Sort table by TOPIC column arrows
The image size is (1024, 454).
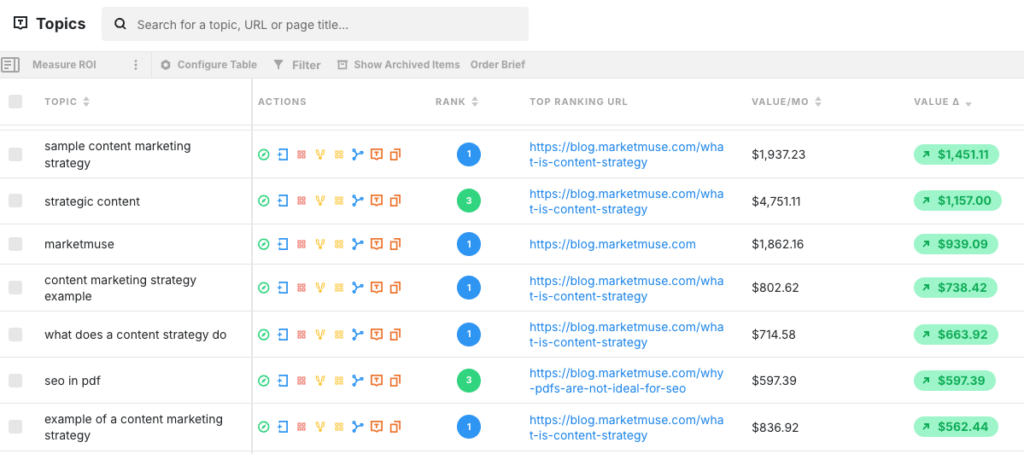click(86, 102)
